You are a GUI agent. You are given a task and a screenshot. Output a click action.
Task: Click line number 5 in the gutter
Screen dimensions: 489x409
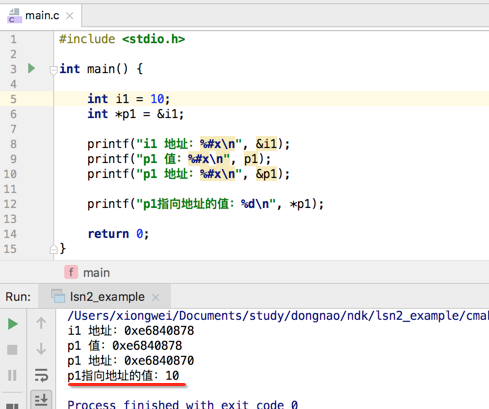point(13,99)
